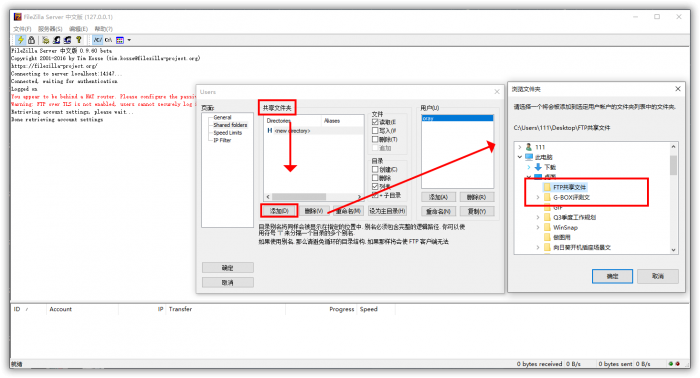Expand the G-BOX folder tree node
700x378 pixels.
tap(538, 197)
